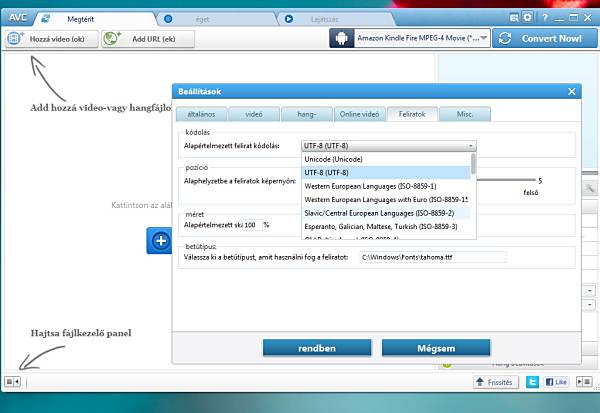Open the általános settings tab

point(201,114)
